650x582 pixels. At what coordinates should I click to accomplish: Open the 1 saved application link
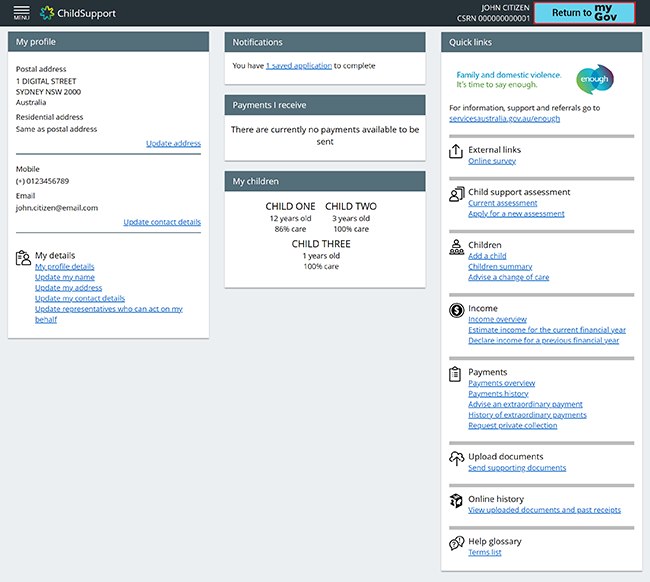coord(298,66)
